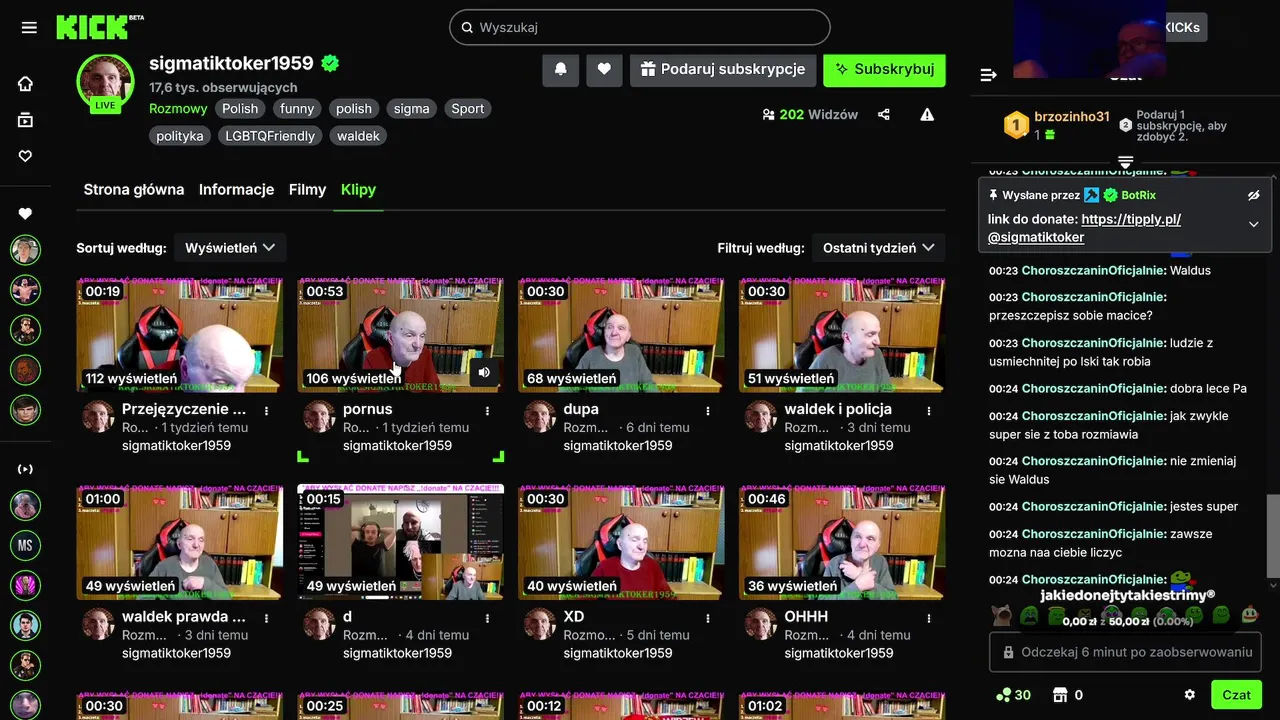Open options for pornus clip
1280x720 pixels.
(487, 410)
